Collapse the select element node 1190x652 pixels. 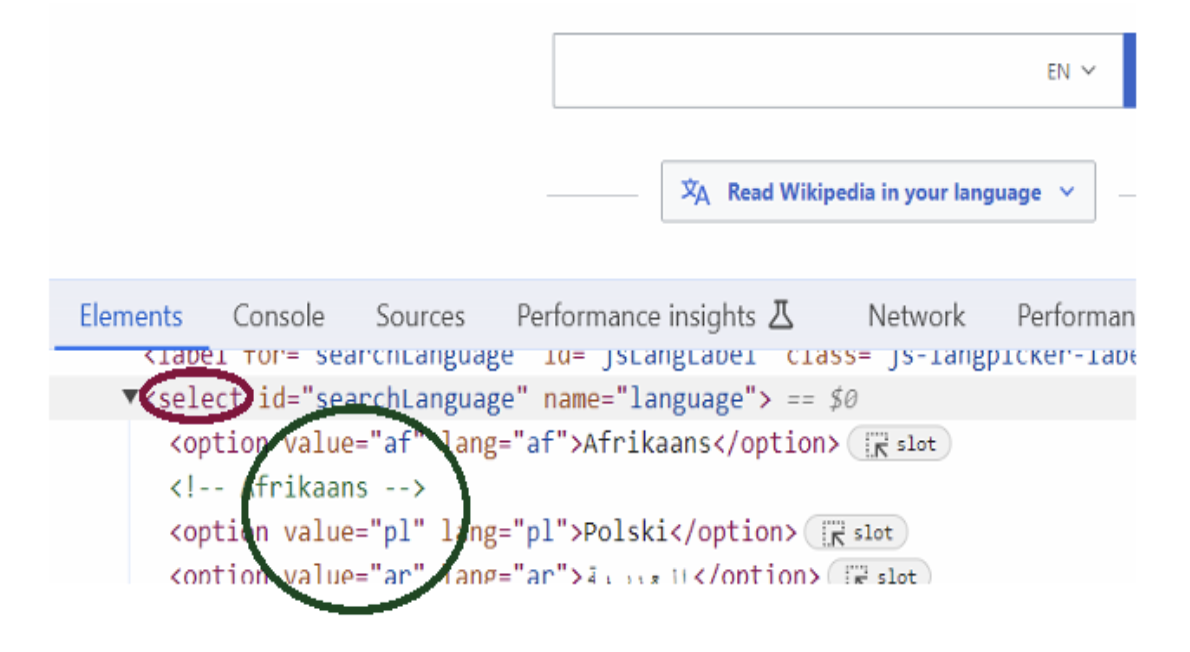[131, 397]
